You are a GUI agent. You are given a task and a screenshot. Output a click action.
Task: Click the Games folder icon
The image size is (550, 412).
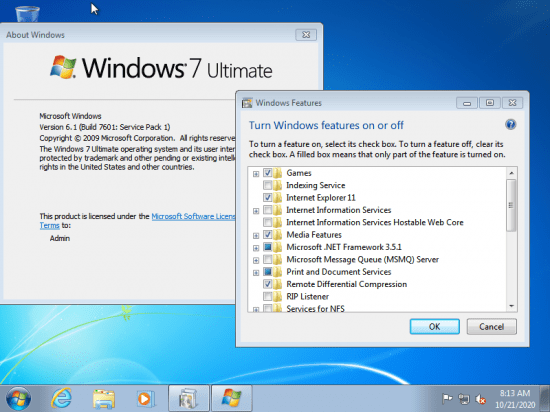click(277, 173)
